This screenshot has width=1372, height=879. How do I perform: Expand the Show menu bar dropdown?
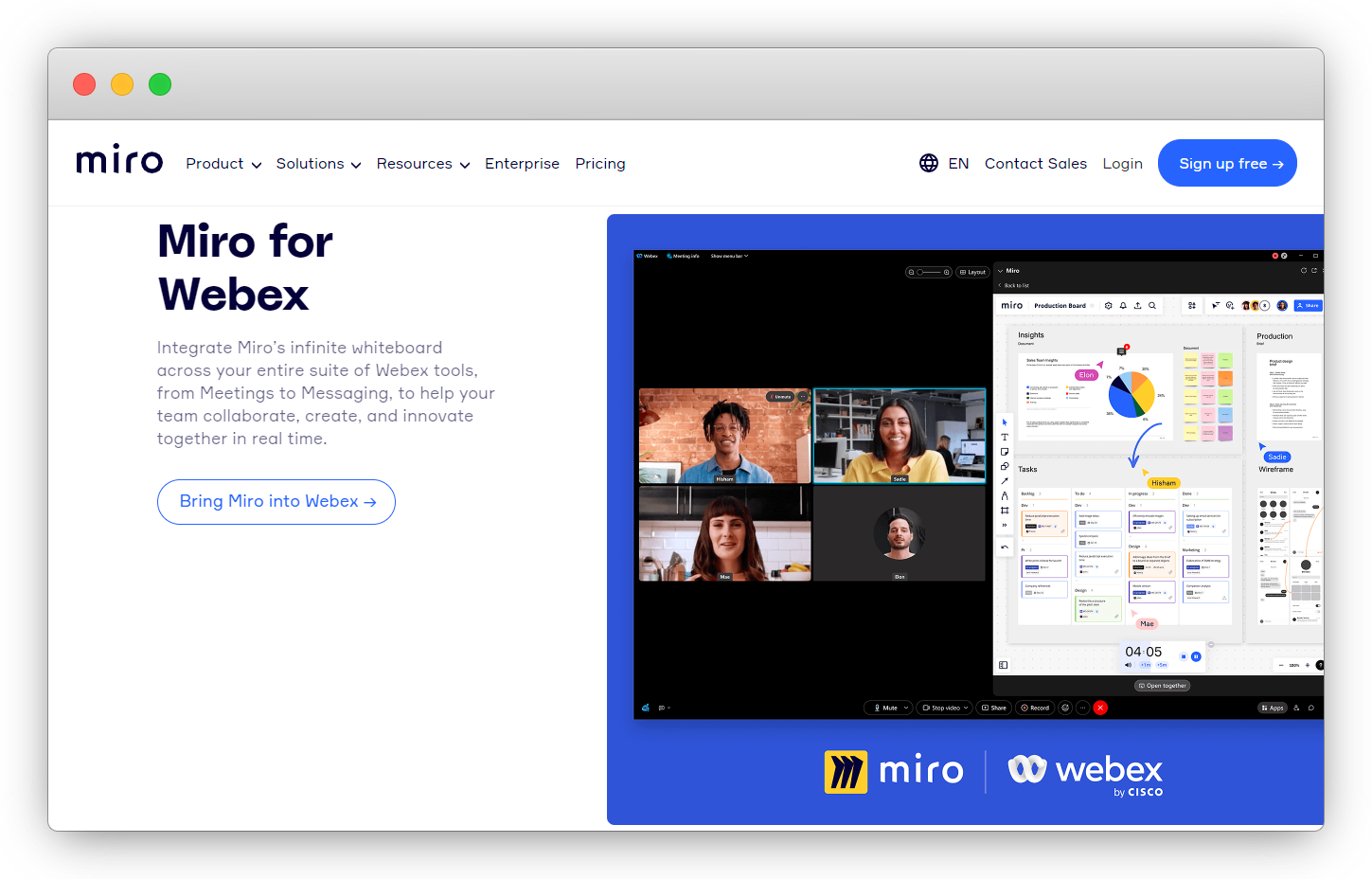729,256
